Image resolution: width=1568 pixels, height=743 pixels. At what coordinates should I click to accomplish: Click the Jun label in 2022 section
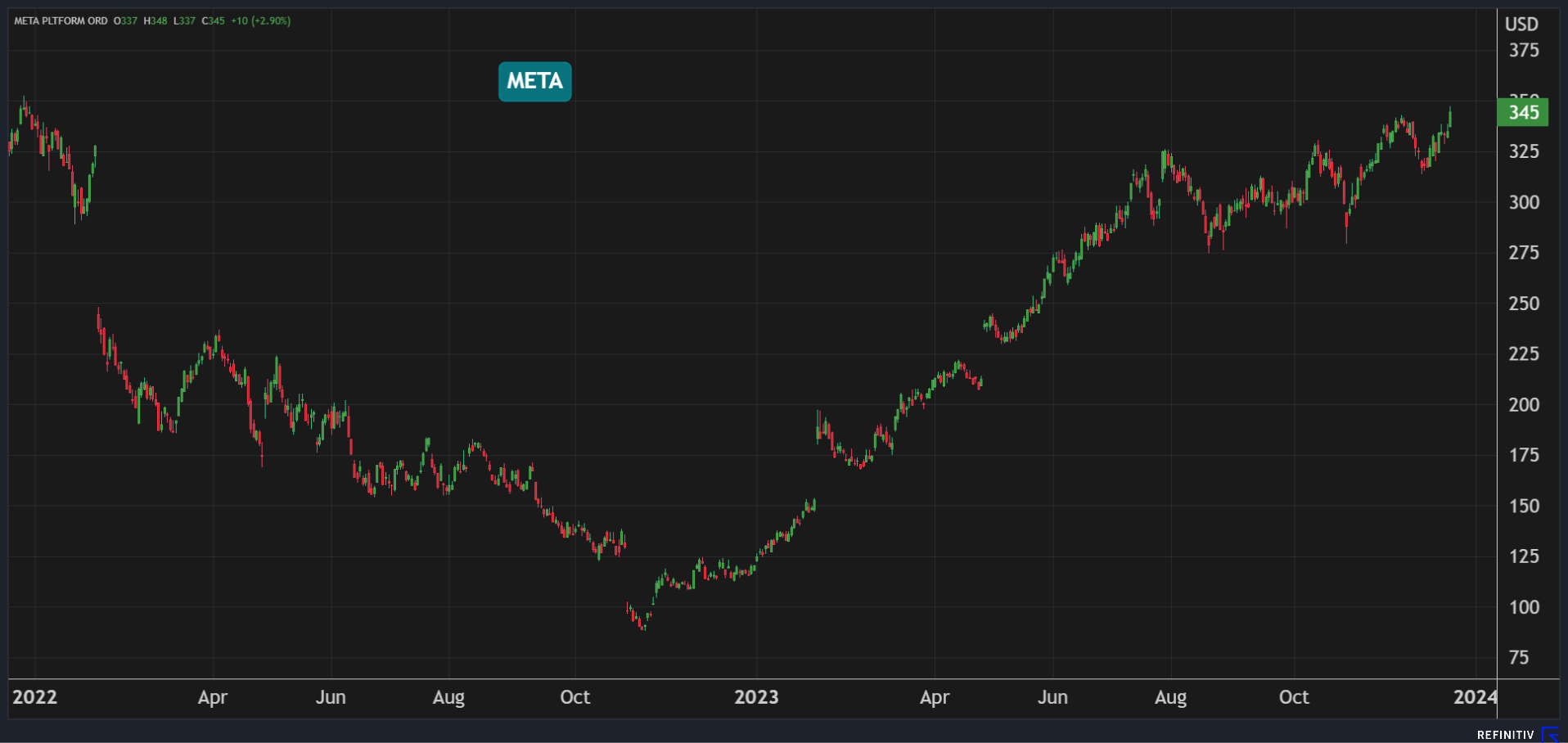click(x=331, y=697)
